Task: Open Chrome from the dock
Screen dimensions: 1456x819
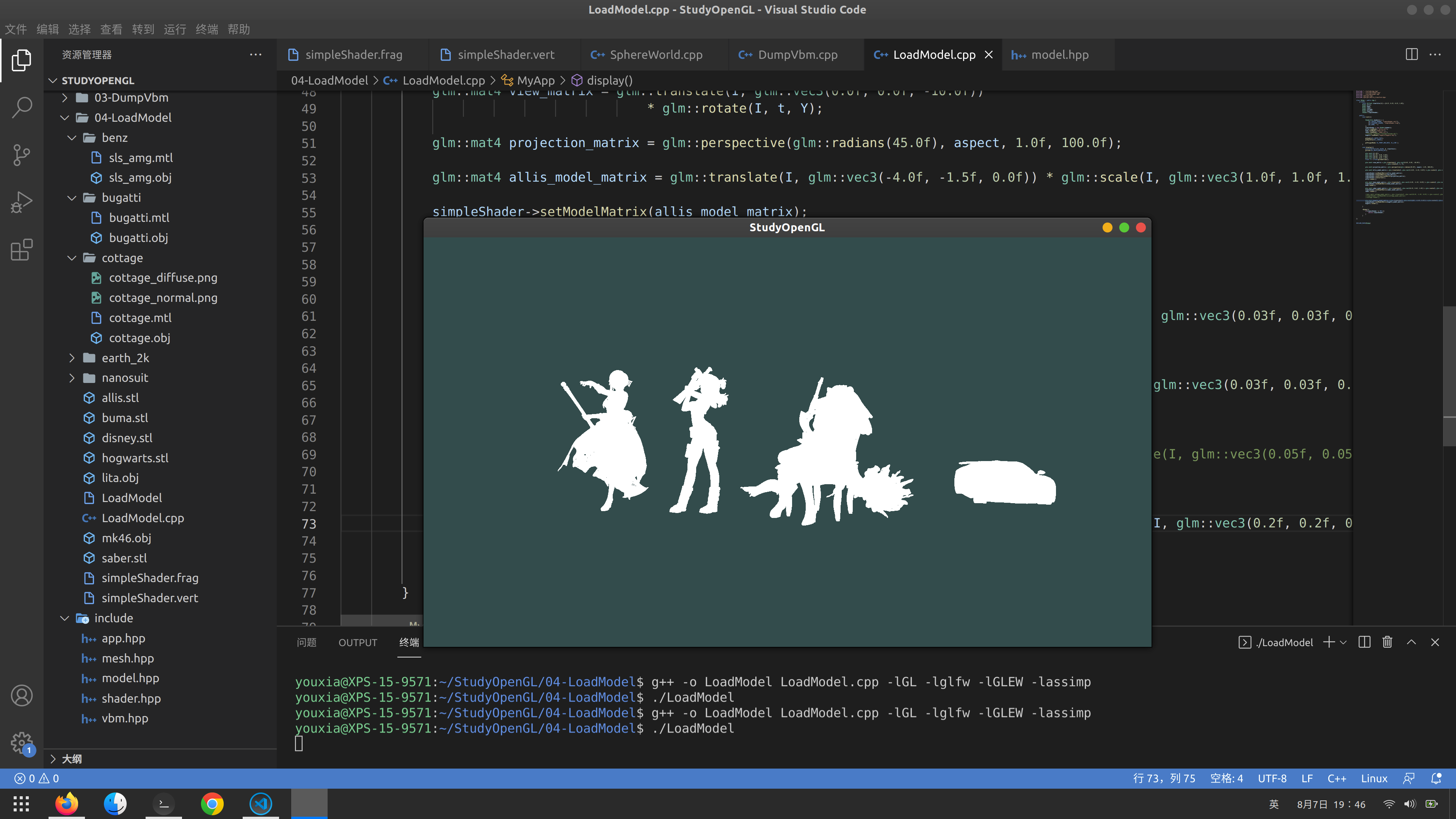Action: coord(212,803)
